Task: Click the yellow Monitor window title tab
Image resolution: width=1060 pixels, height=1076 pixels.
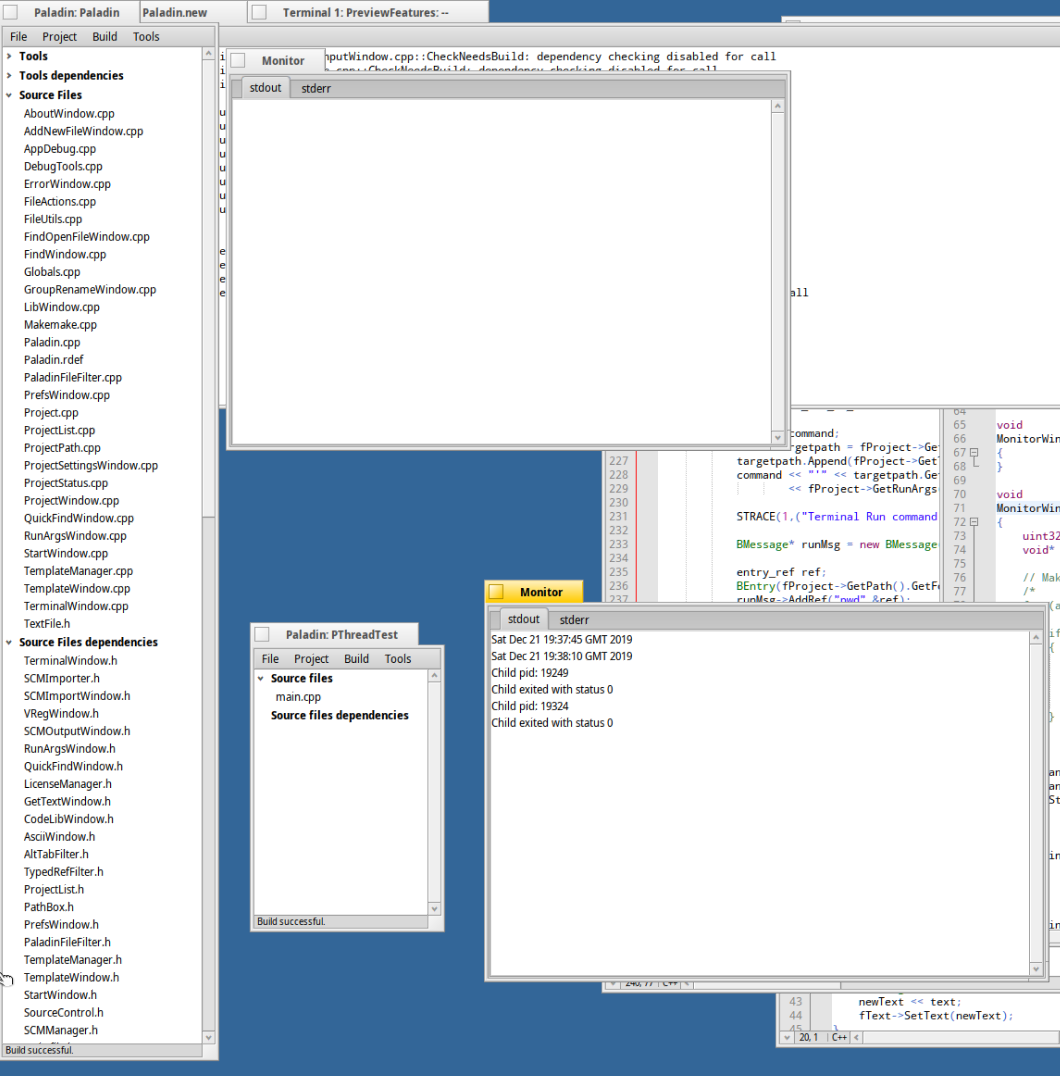Action: (x=534, y=592)
